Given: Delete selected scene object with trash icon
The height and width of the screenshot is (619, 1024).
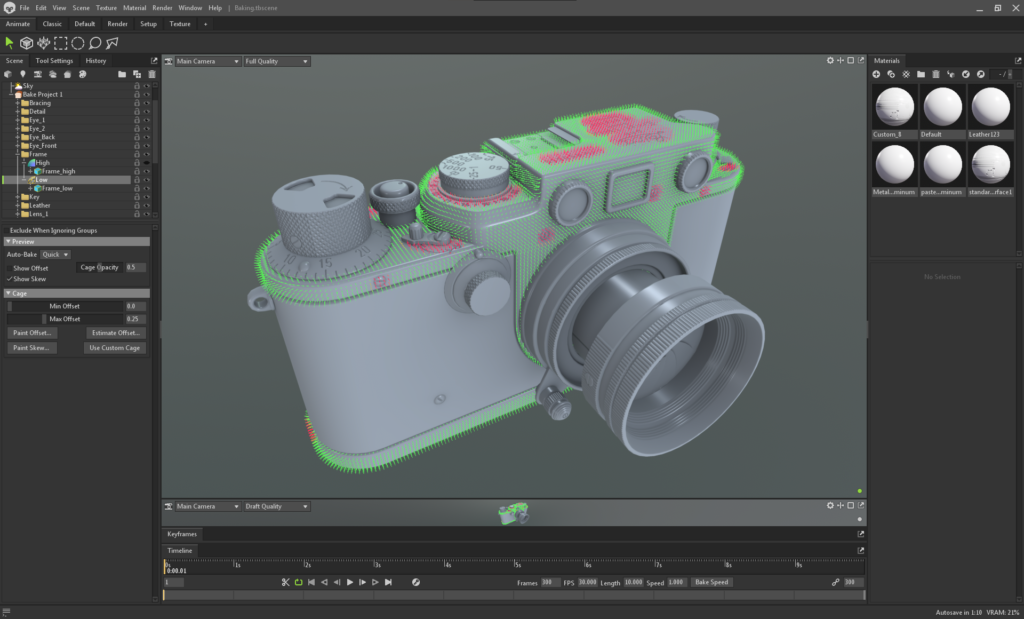Looking at the screenshot, I should pos(152,74).
